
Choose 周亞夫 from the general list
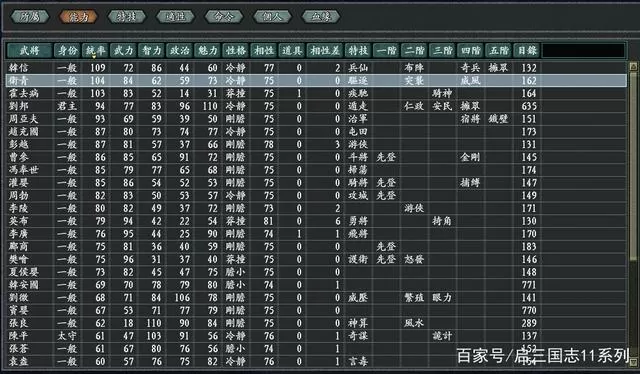click(24, 119)
